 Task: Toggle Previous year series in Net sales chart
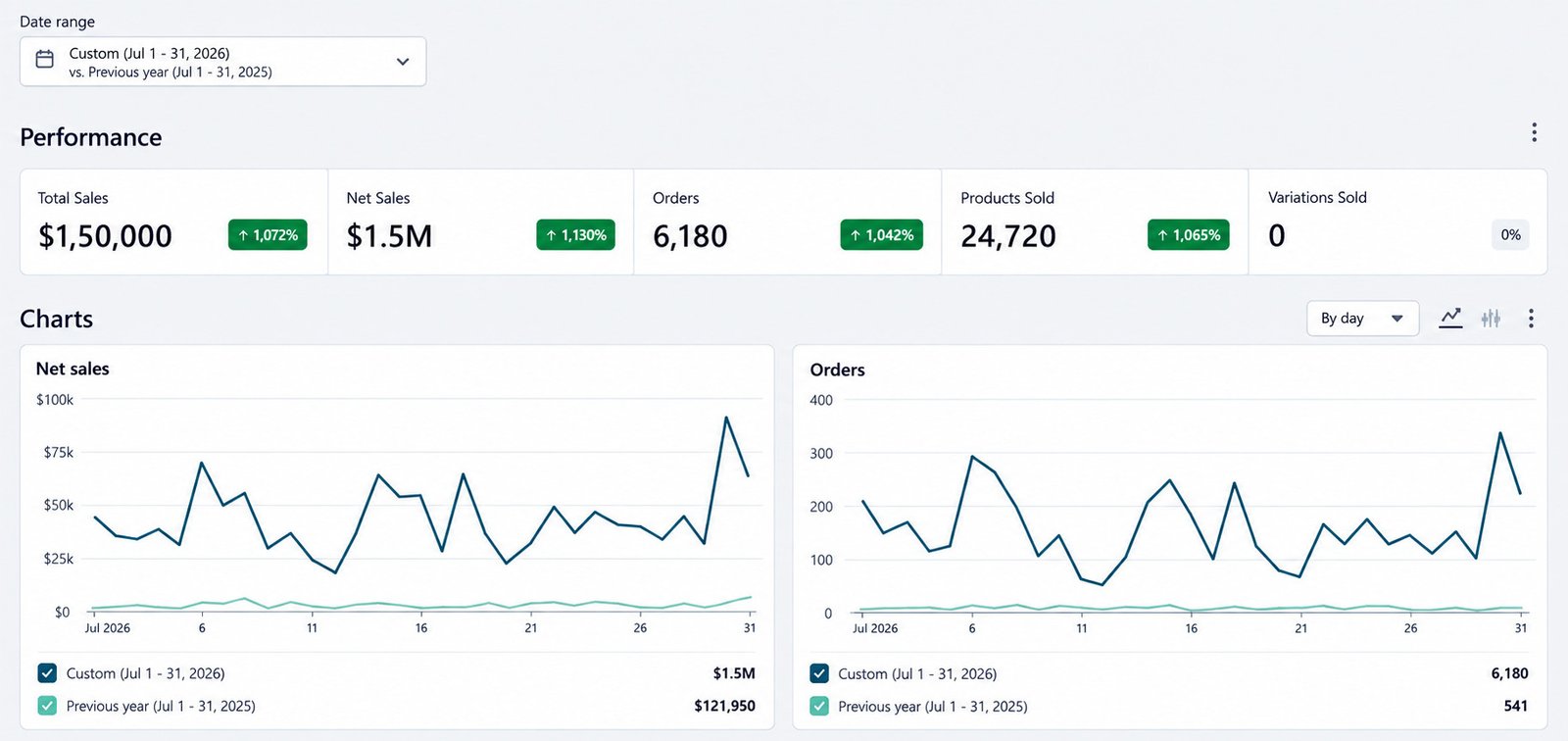pos(47,706)
